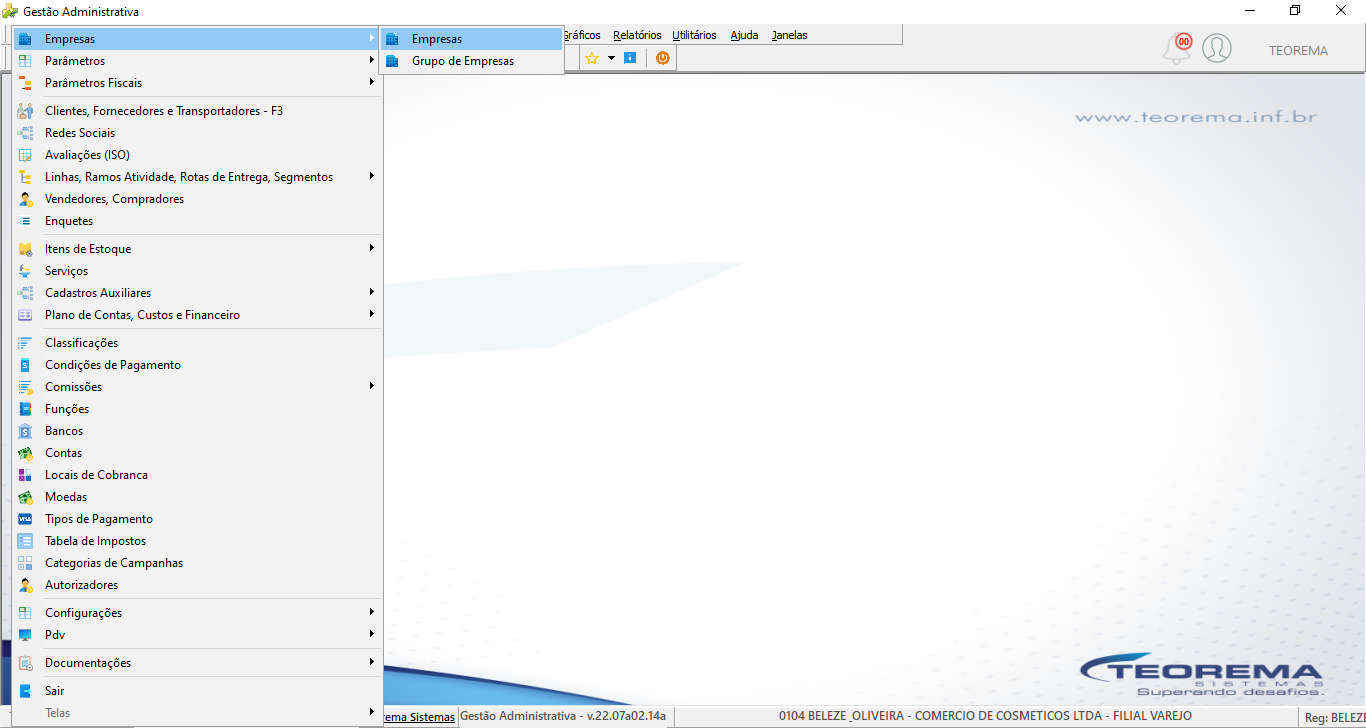Image resolution: width=1366 pixels, height=728 pixels.
Task: Open the Ajuda menu
Action: coord(744,35)
